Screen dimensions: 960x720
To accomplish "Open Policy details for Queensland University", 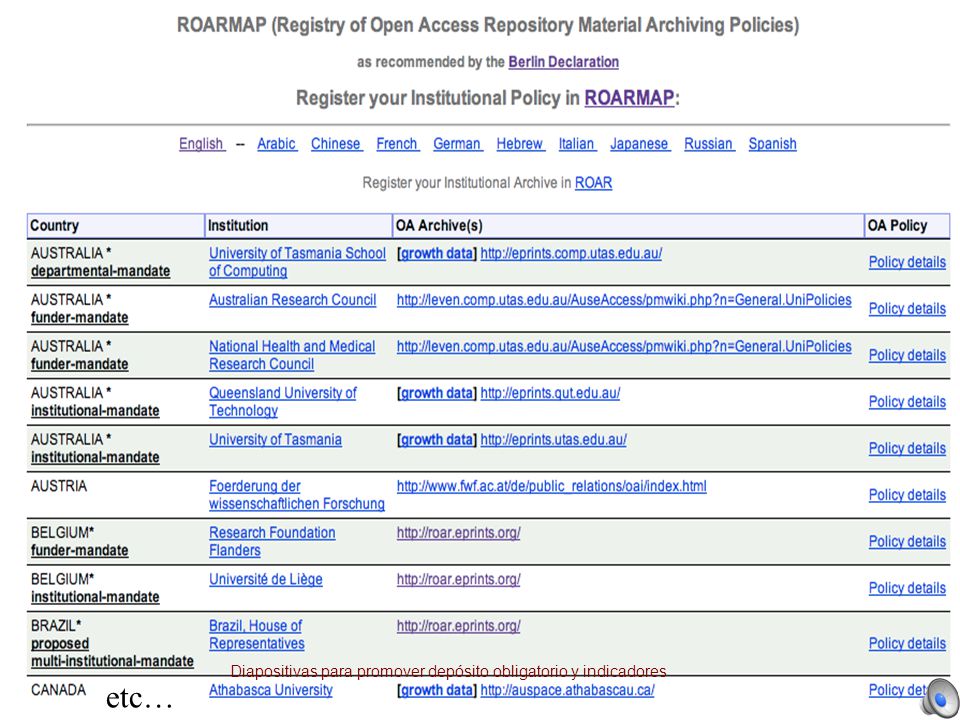I will click(x=907, y=402).
